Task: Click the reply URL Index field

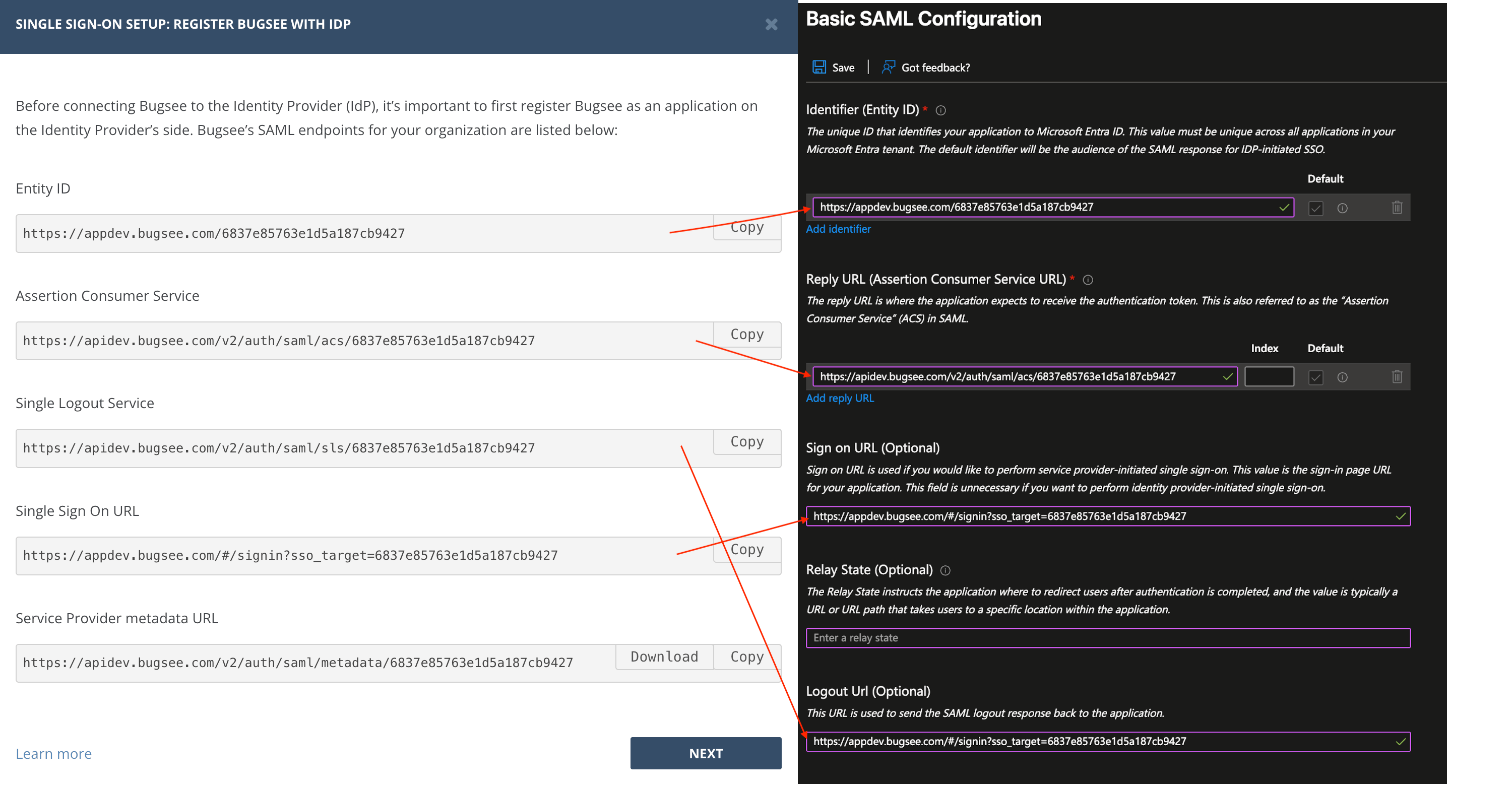Action: tap(1269, 377)
